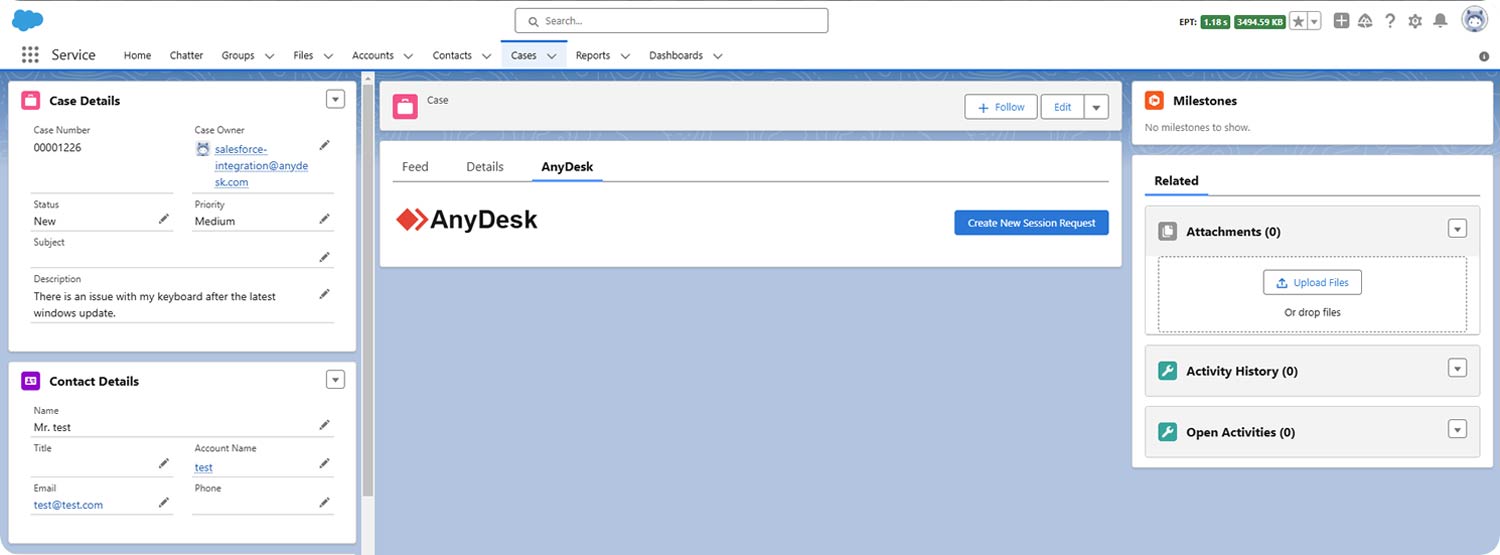Open the notifications bell
The height and width of the screenshot is (555, 1500).
1440,21
